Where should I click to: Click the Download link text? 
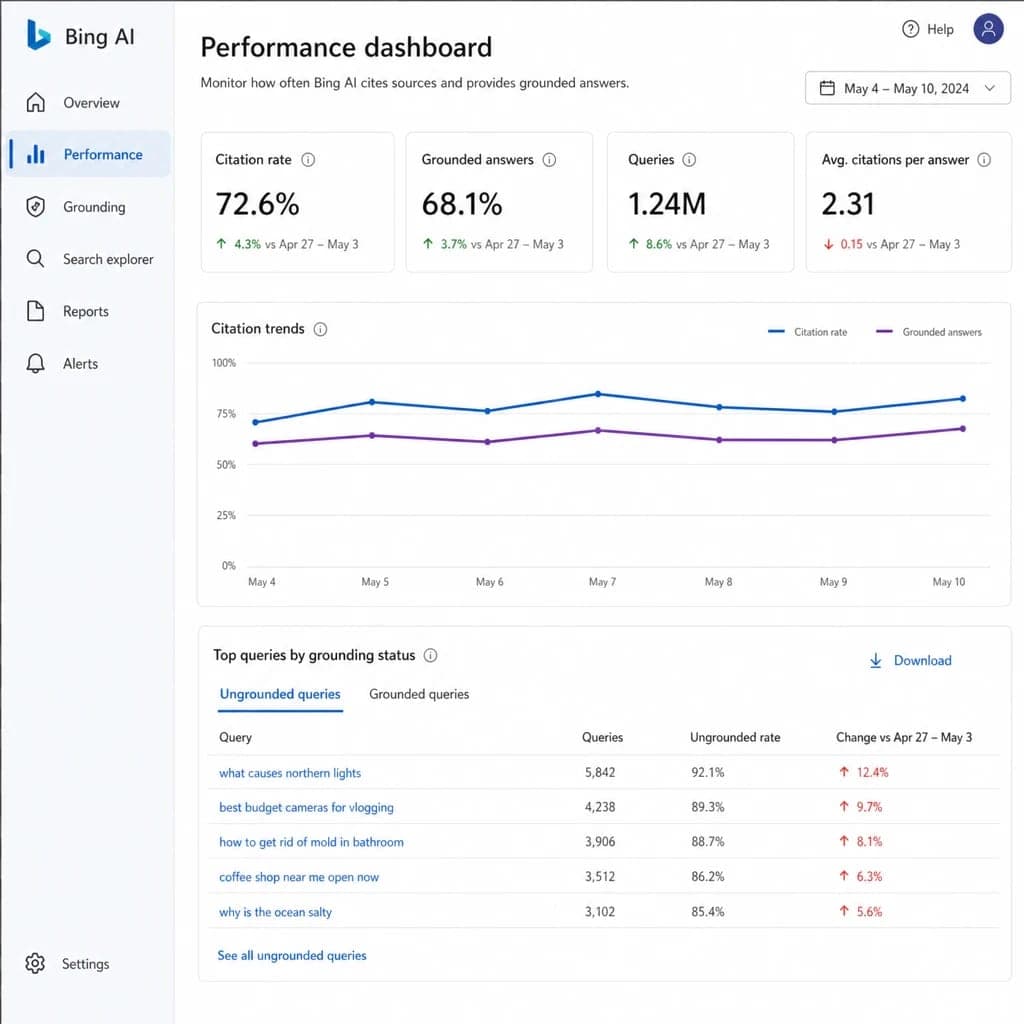click(922, 660)
